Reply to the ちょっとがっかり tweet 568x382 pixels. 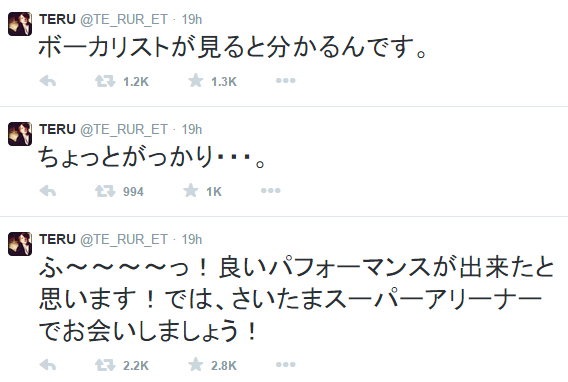coord(48,191)
